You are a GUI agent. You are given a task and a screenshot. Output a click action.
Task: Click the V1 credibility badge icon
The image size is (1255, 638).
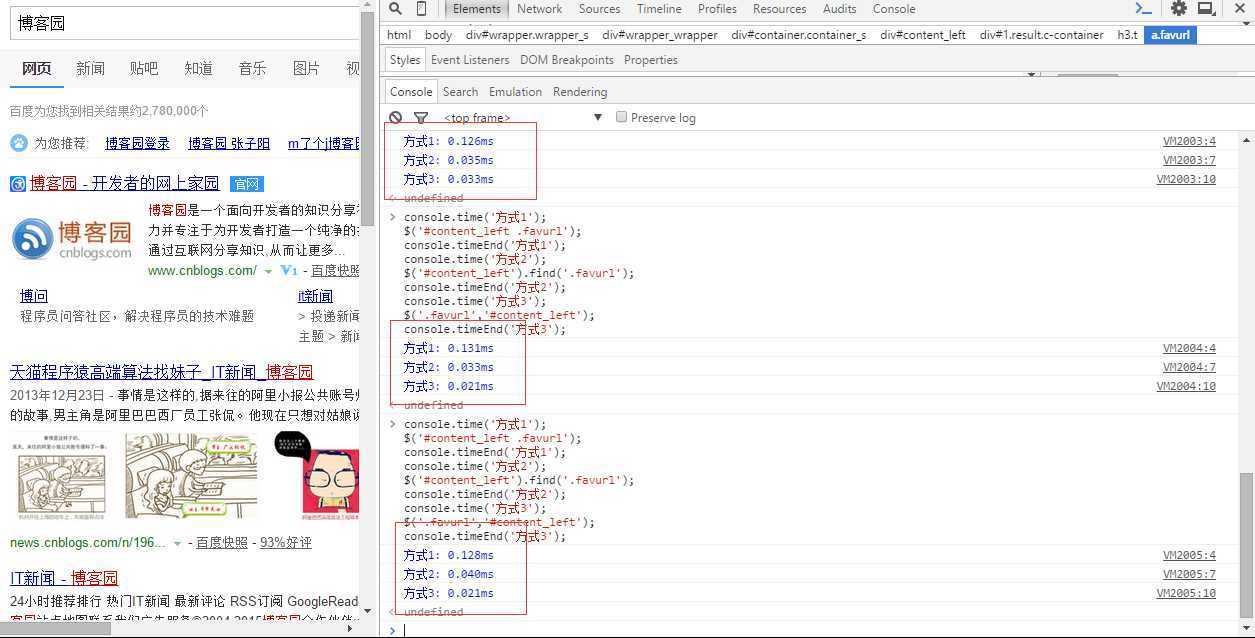click(288, 271)
